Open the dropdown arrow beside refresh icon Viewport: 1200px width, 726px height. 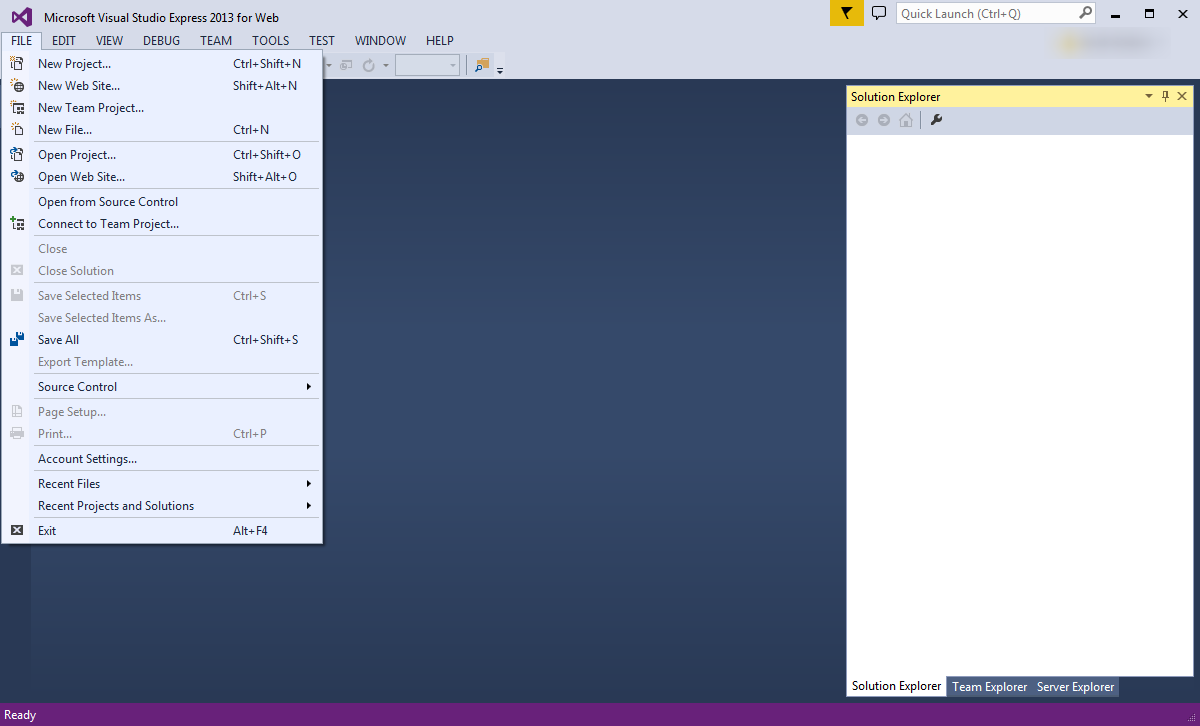(x=386, y=65)
